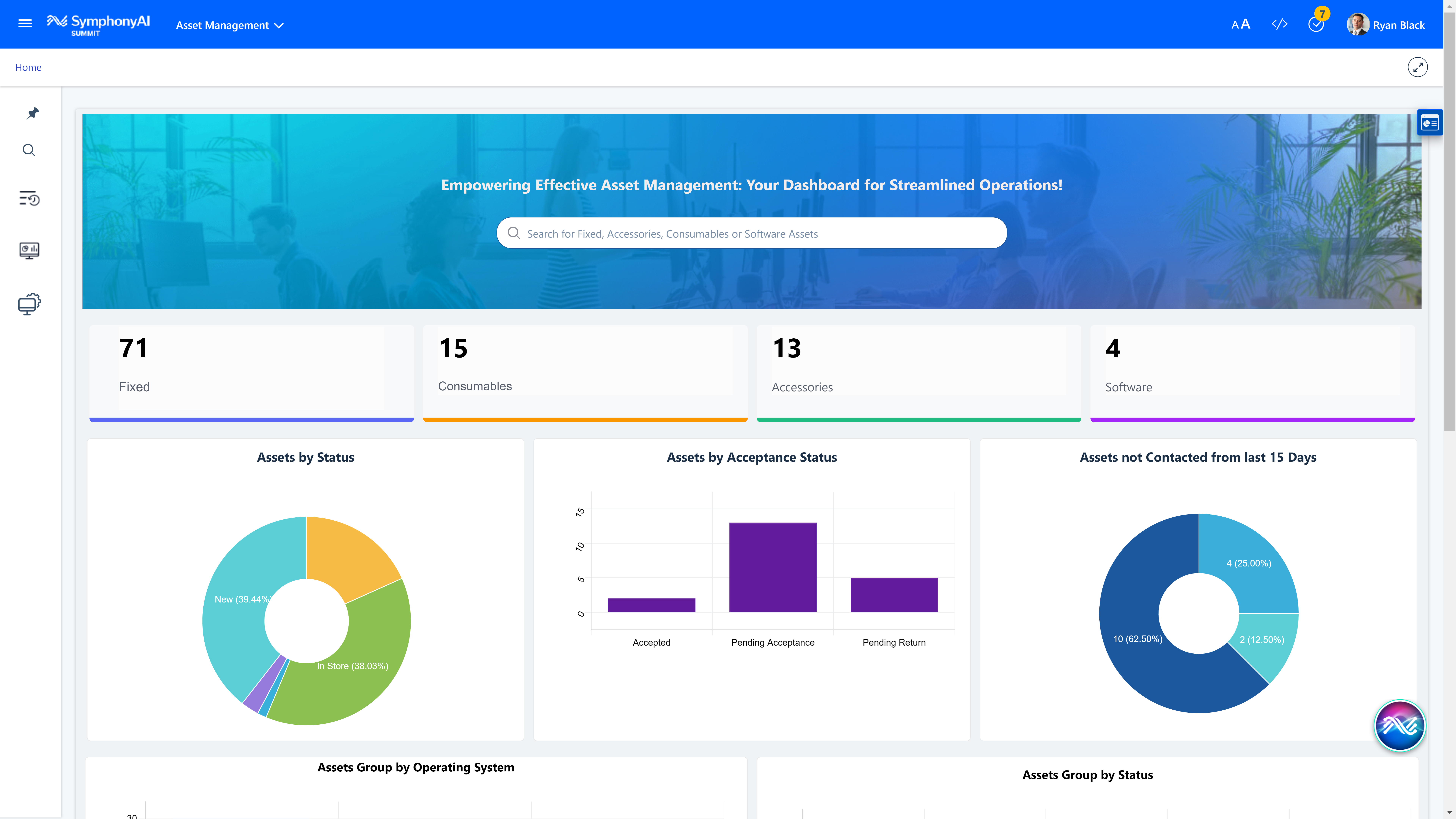
Task: Open the search sidebar icon
Action: click(x=29, y=150)
